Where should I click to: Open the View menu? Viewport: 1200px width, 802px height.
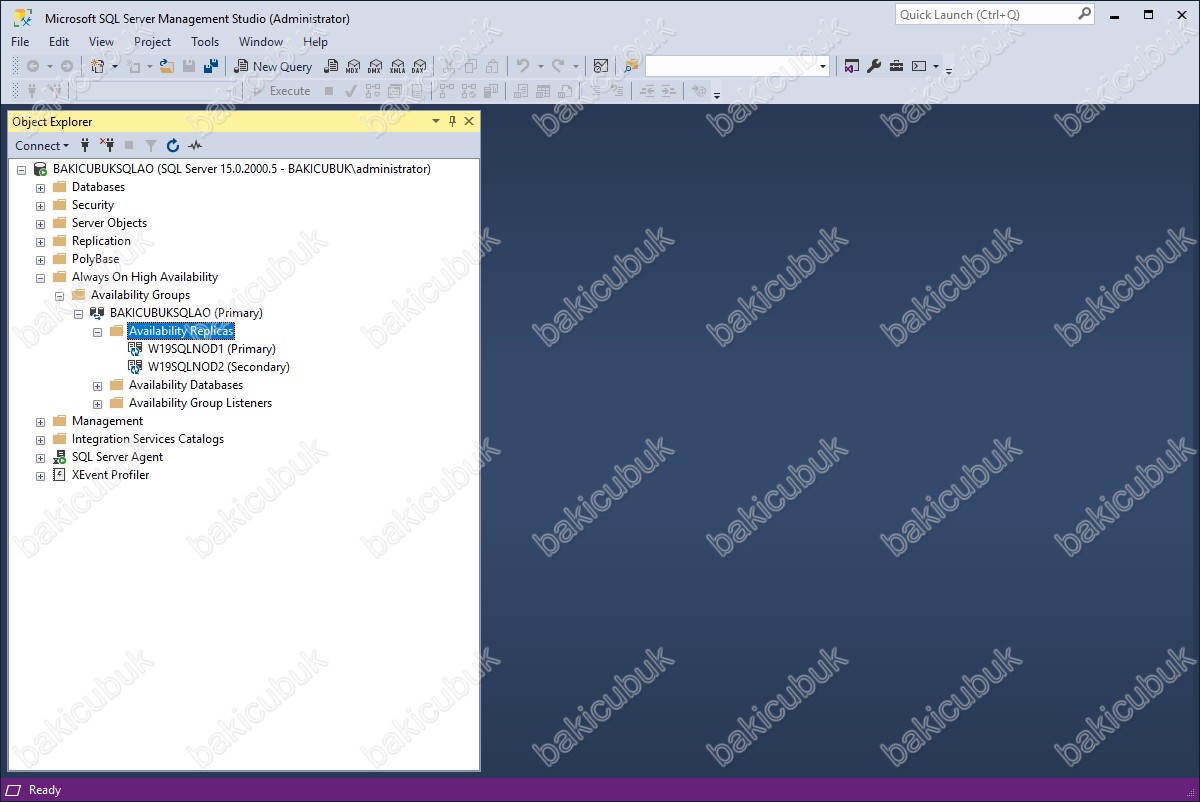101,42
